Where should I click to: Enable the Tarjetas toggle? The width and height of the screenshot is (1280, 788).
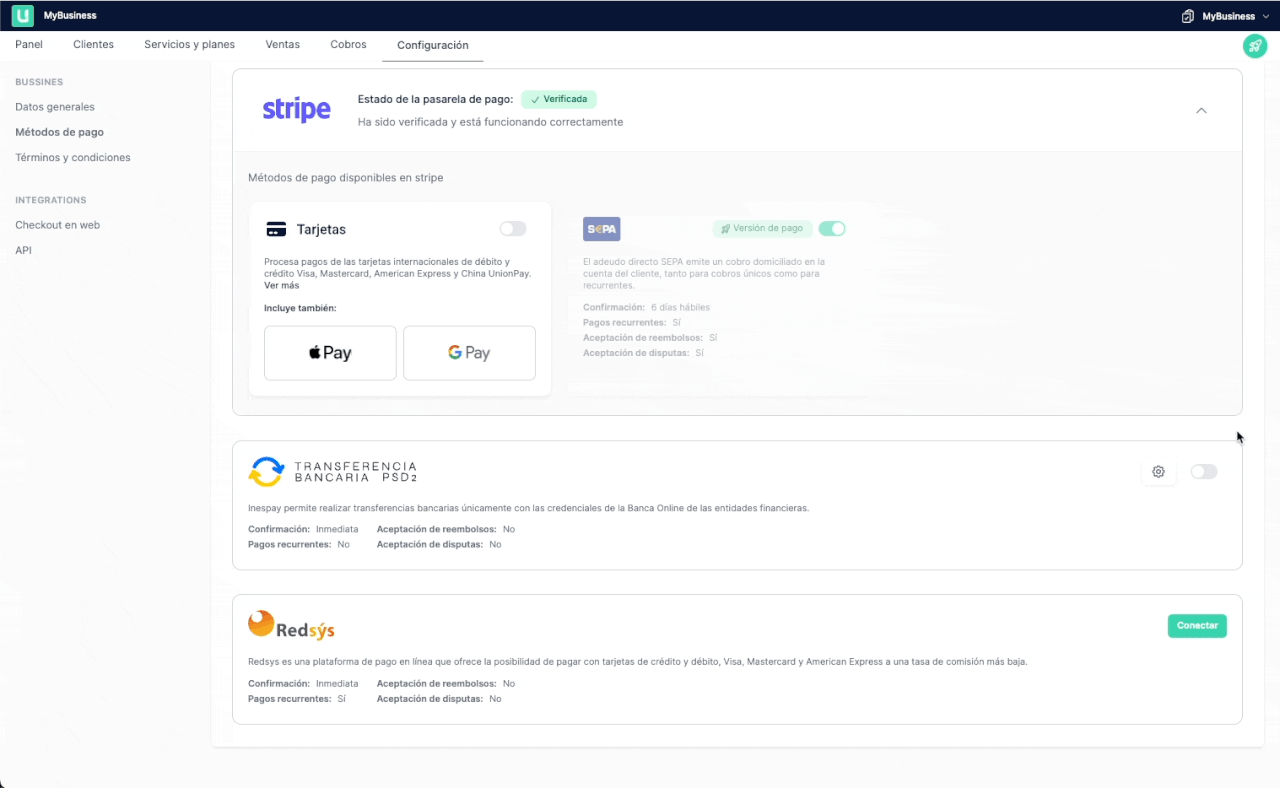pyautogui.click(x=513, y=229)
